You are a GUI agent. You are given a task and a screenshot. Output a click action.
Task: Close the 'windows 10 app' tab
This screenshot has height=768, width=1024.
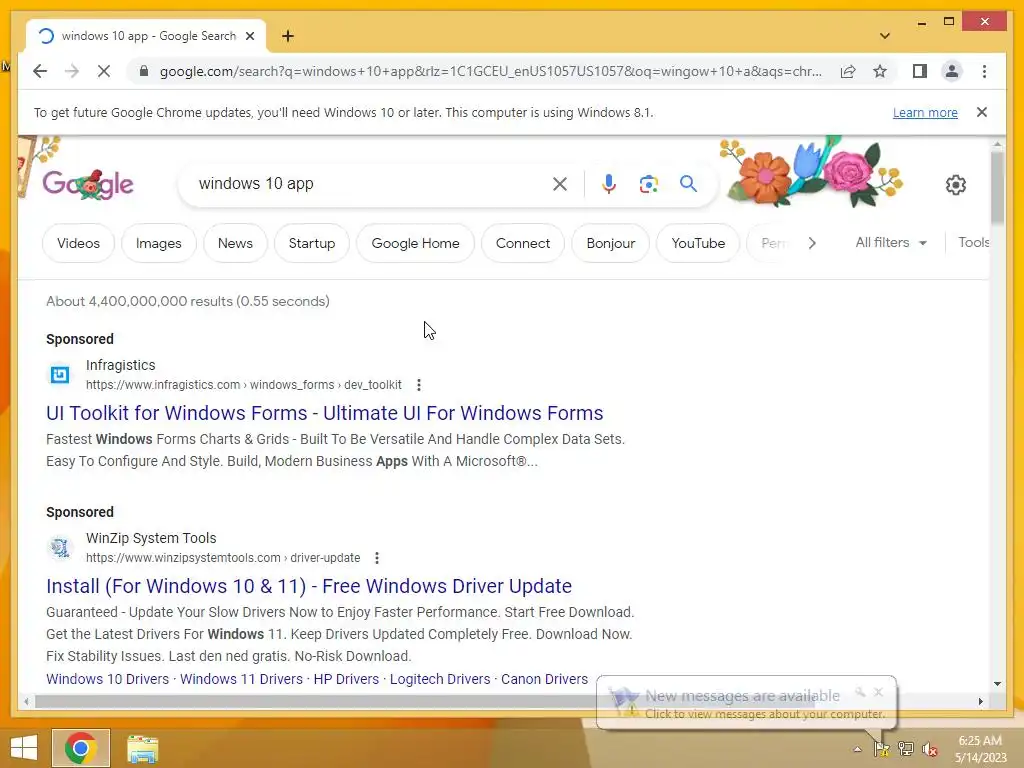pyautogui.click(x=249, y=36)
